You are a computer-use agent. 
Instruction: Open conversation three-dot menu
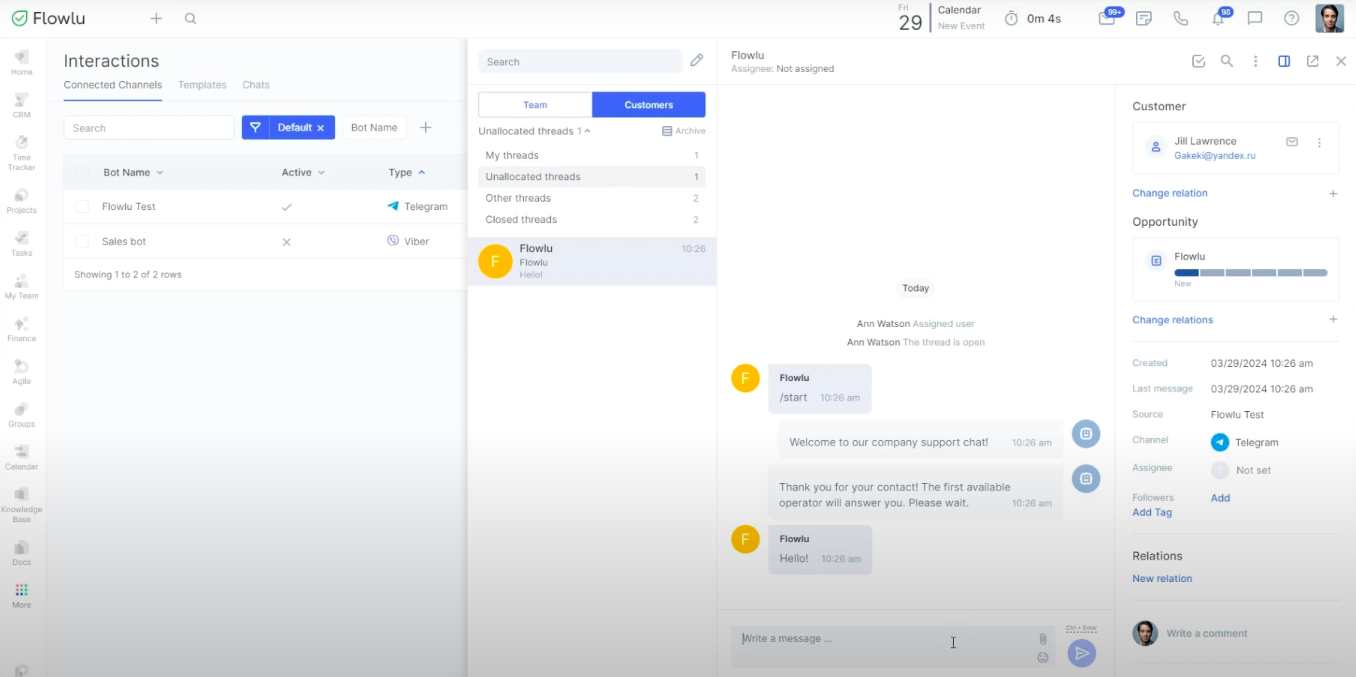(1256, 61)
